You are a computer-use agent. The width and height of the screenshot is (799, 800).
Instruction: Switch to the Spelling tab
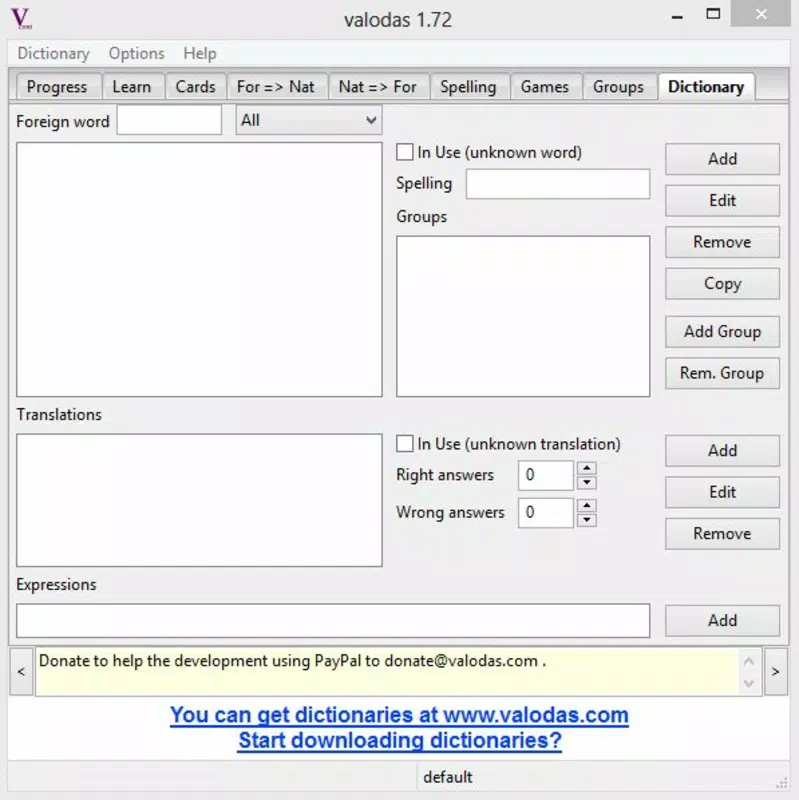(468, 87)
